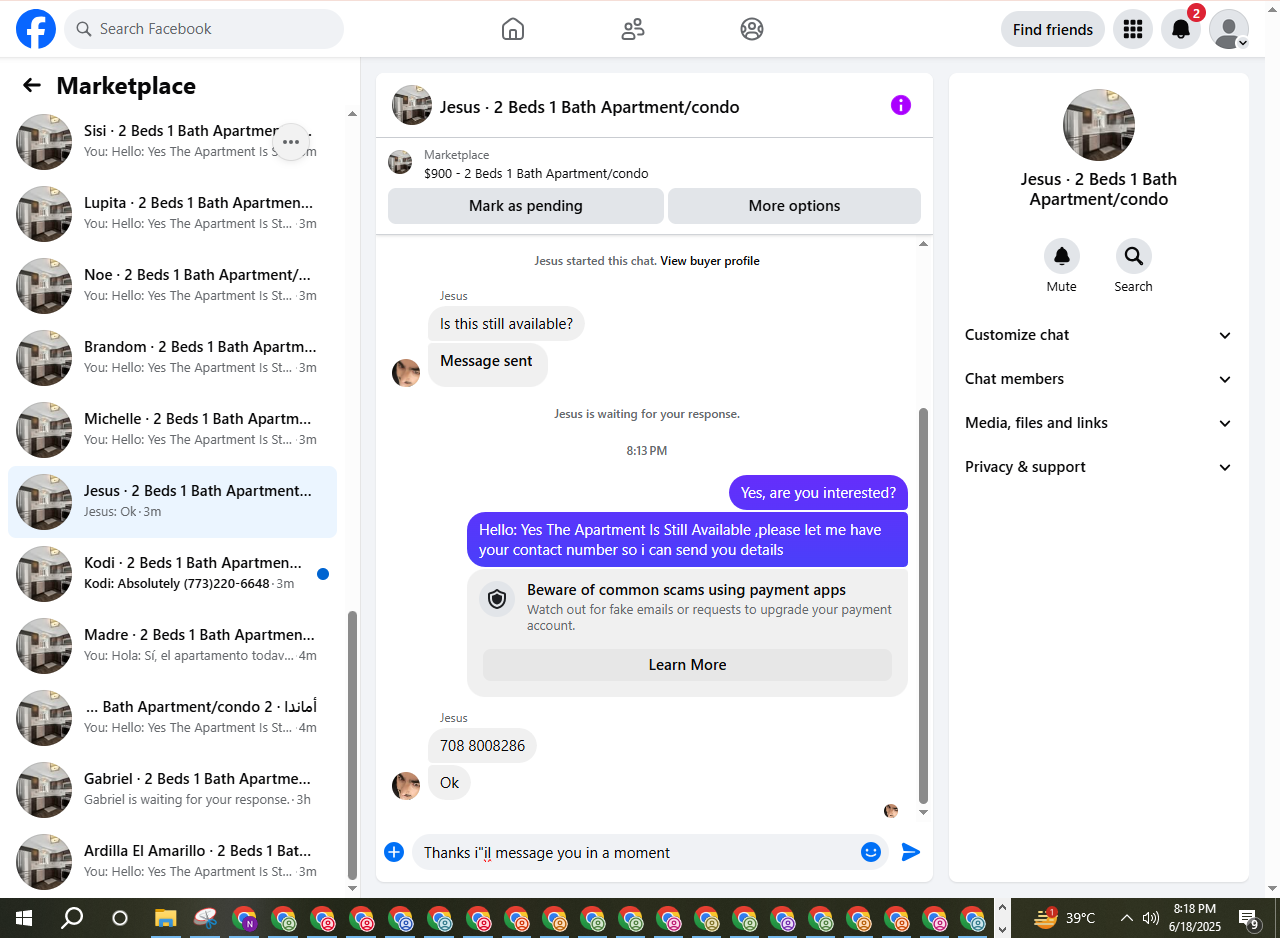Click the "Yes, are you interested?" message
The width and height of the screenshot is (1280, 938).
pos(818,493)
